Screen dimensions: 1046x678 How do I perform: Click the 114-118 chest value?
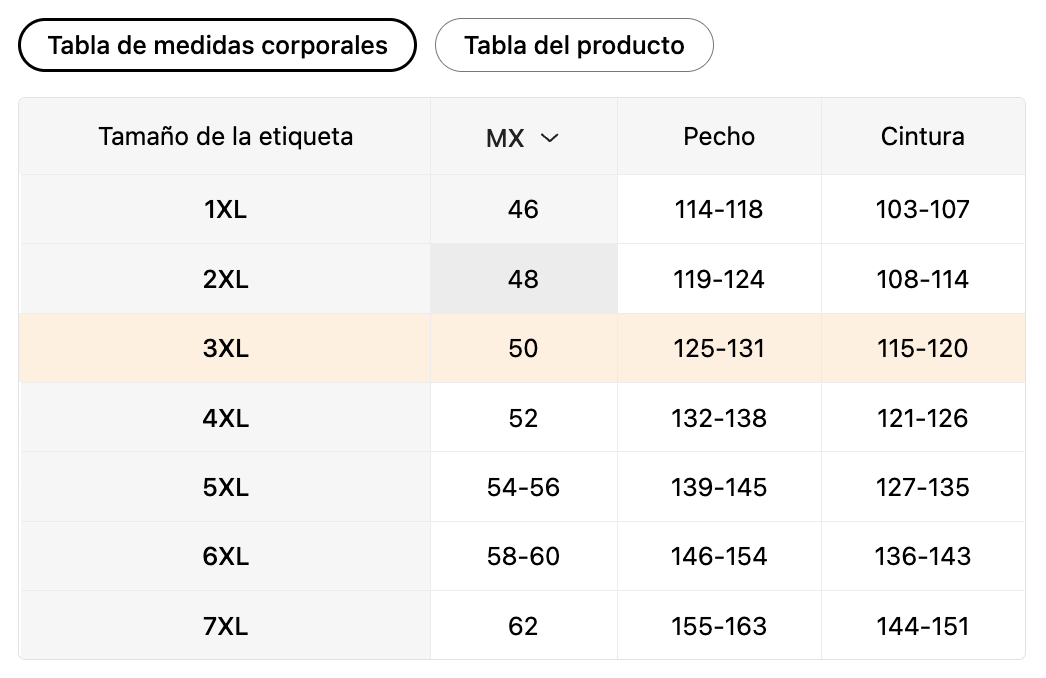point(718,209)
